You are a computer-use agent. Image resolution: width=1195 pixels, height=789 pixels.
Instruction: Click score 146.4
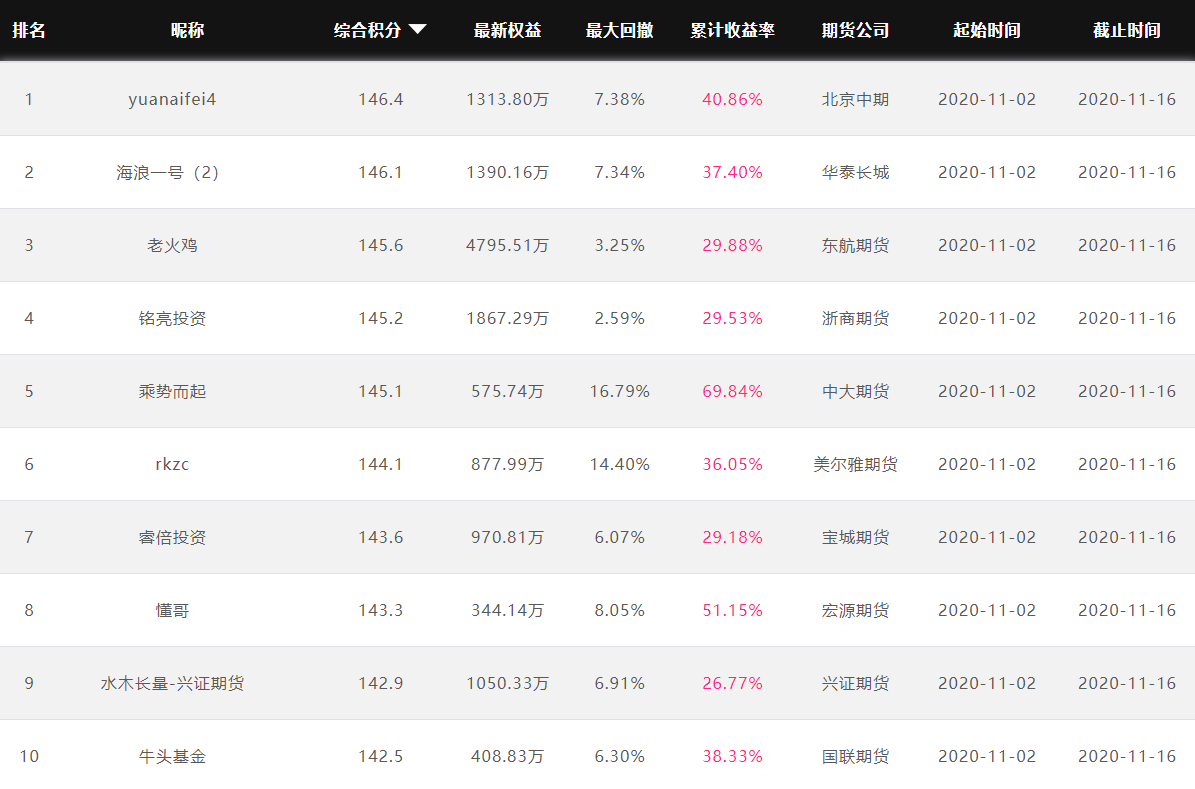click(380, 99)
